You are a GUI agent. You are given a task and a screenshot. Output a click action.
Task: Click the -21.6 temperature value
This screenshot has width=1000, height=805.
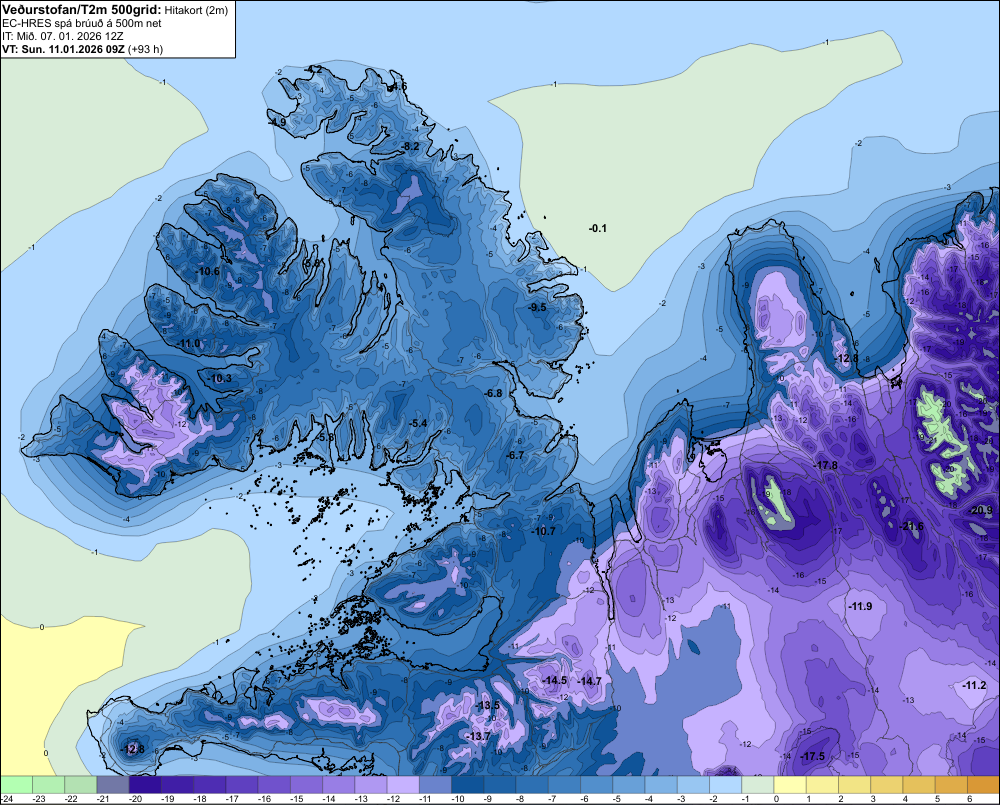click(x=911, y=526)
